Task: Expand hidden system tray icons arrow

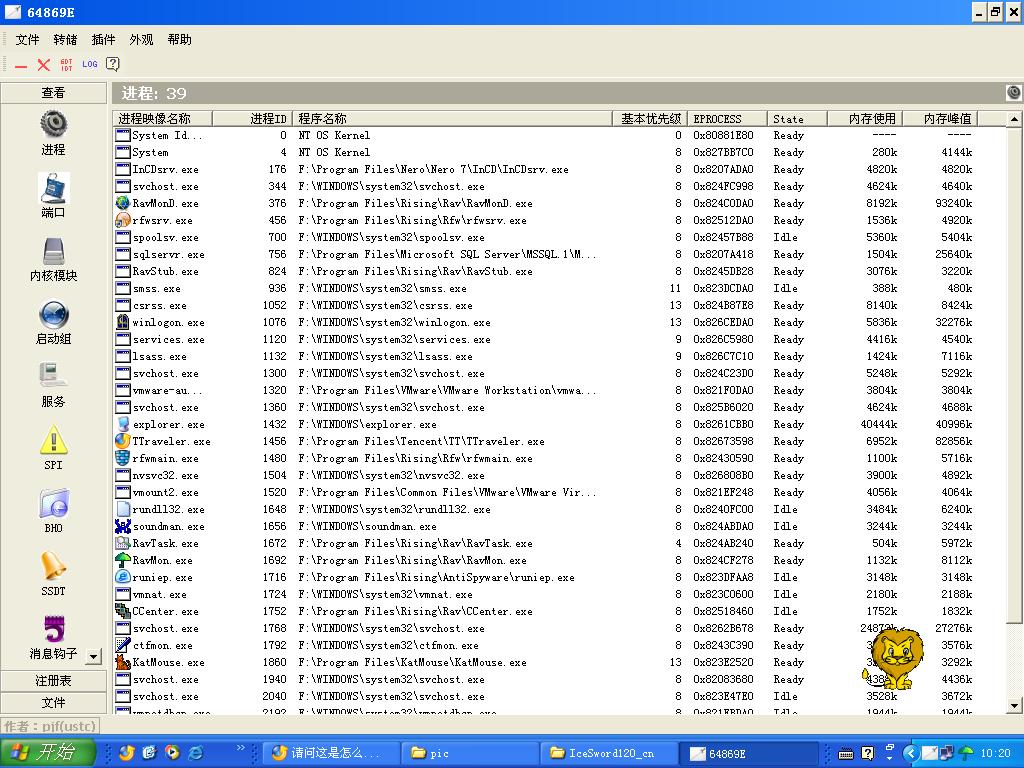Action: click(x=911, y=754)
